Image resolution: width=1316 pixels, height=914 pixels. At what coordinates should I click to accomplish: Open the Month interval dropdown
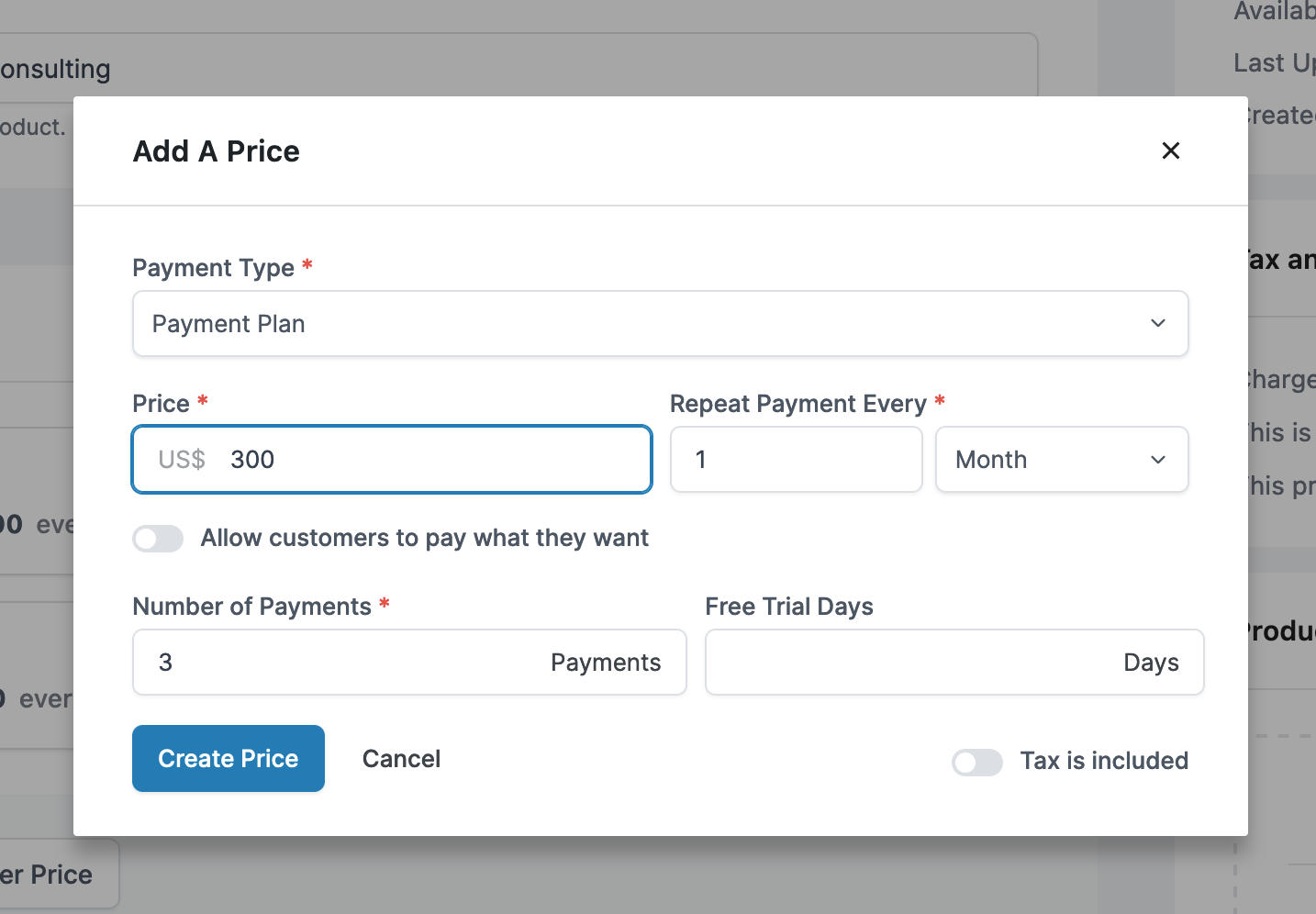point(1062,460)
